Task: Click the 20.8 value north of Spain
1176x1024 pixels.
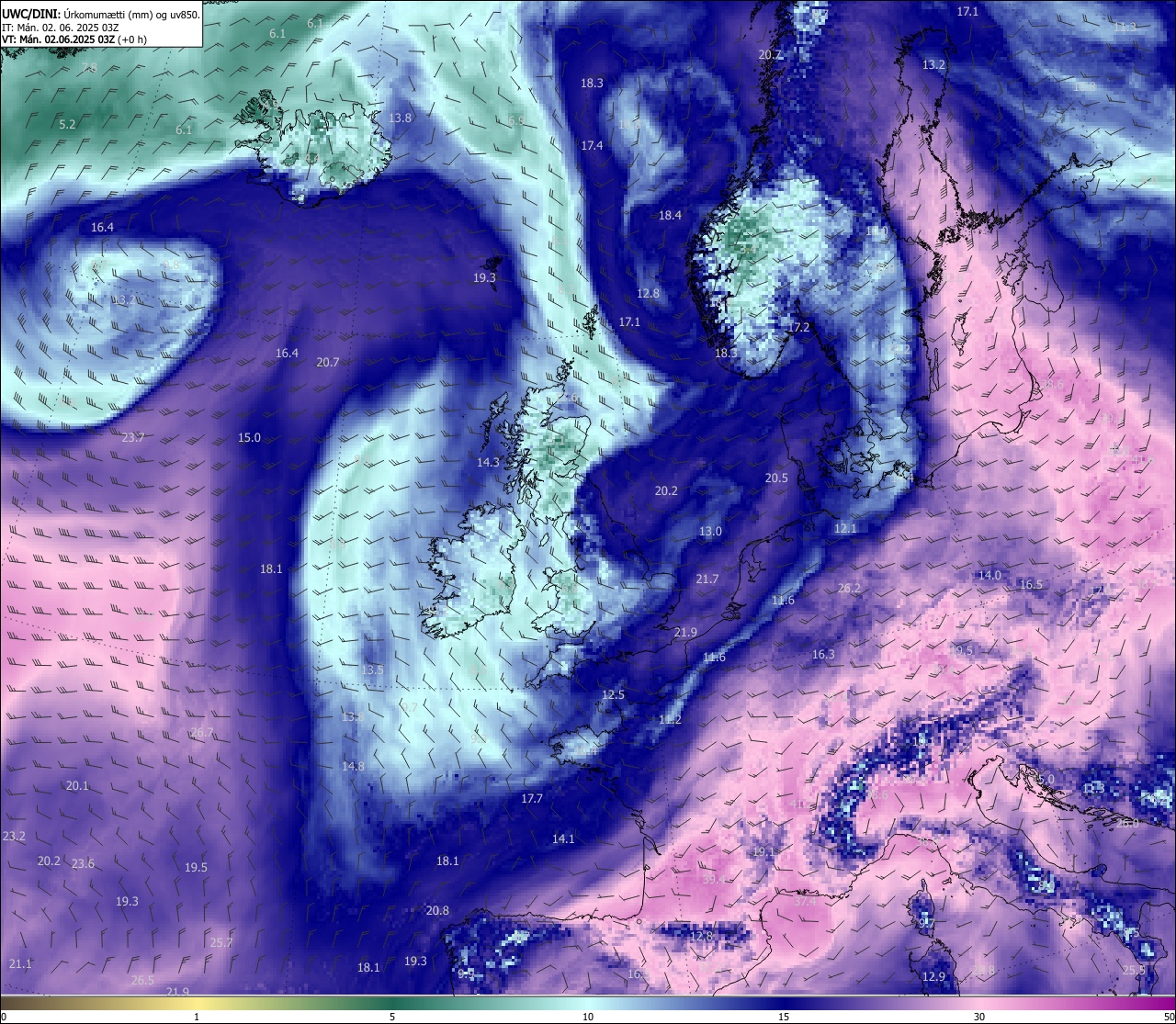Action: click(437, 910)
